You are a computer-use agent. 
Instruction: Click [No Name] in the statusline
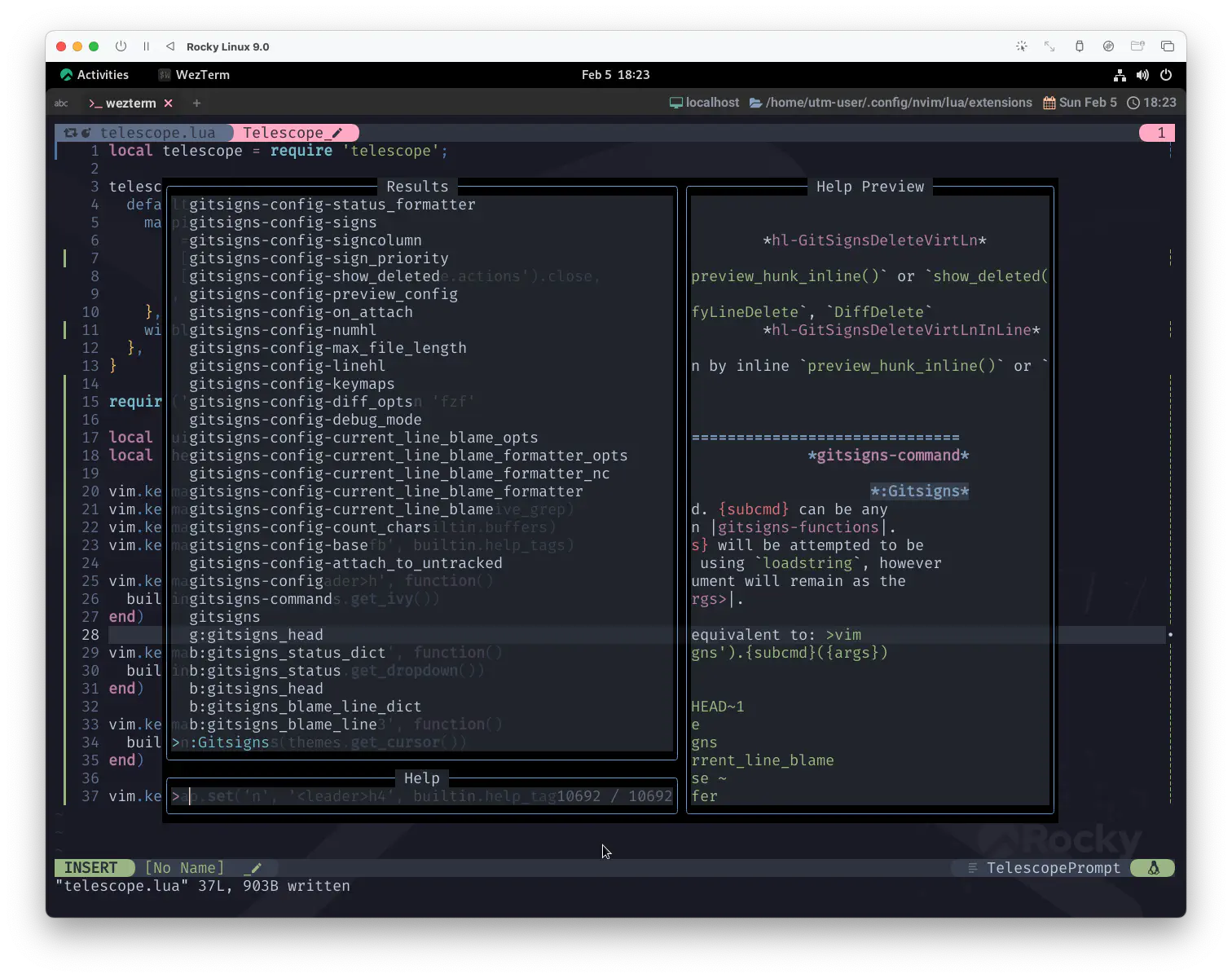(x=184, y=868)
